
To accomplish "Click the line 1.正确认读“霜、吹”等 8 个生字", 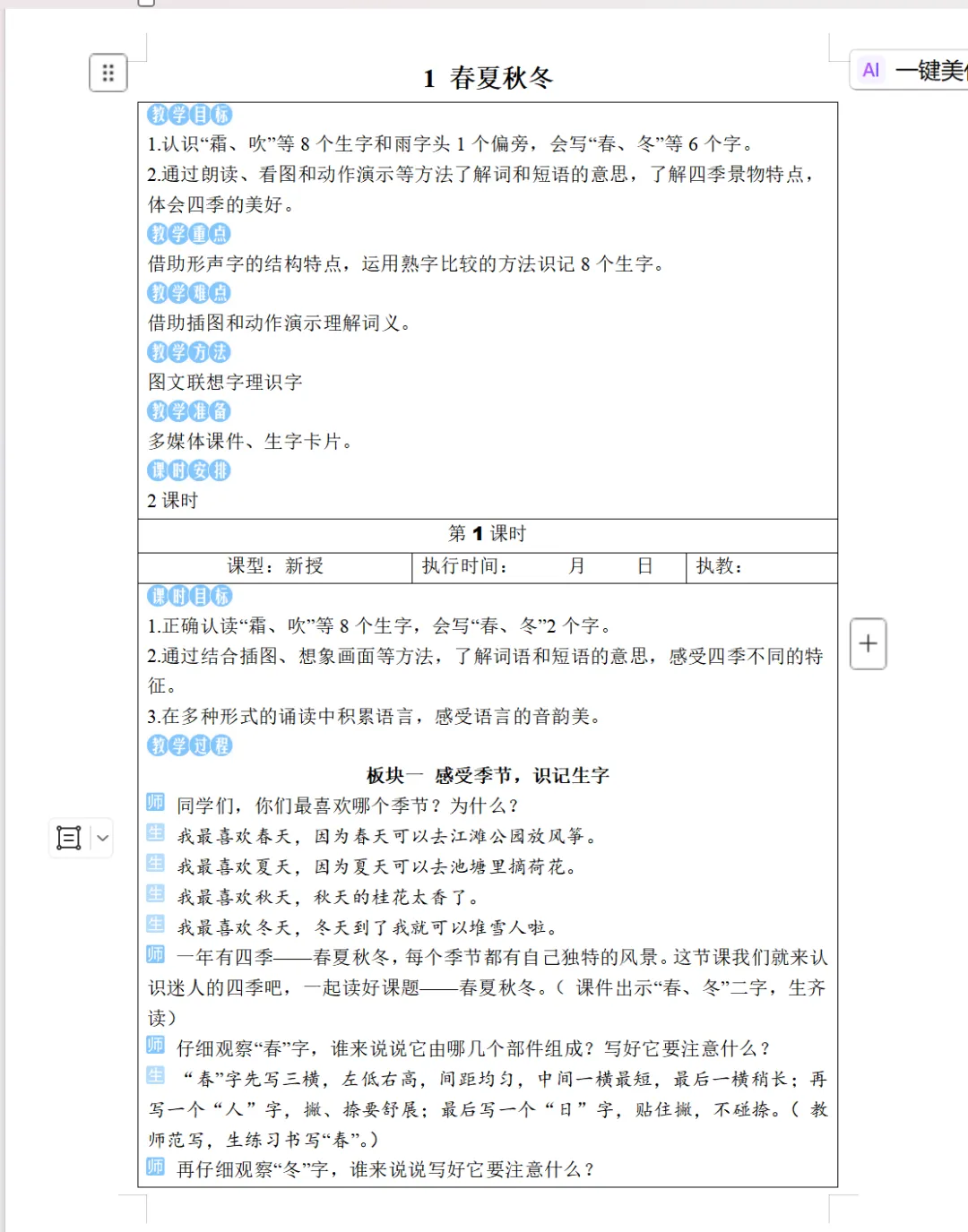I will click(x=381, y=626).
